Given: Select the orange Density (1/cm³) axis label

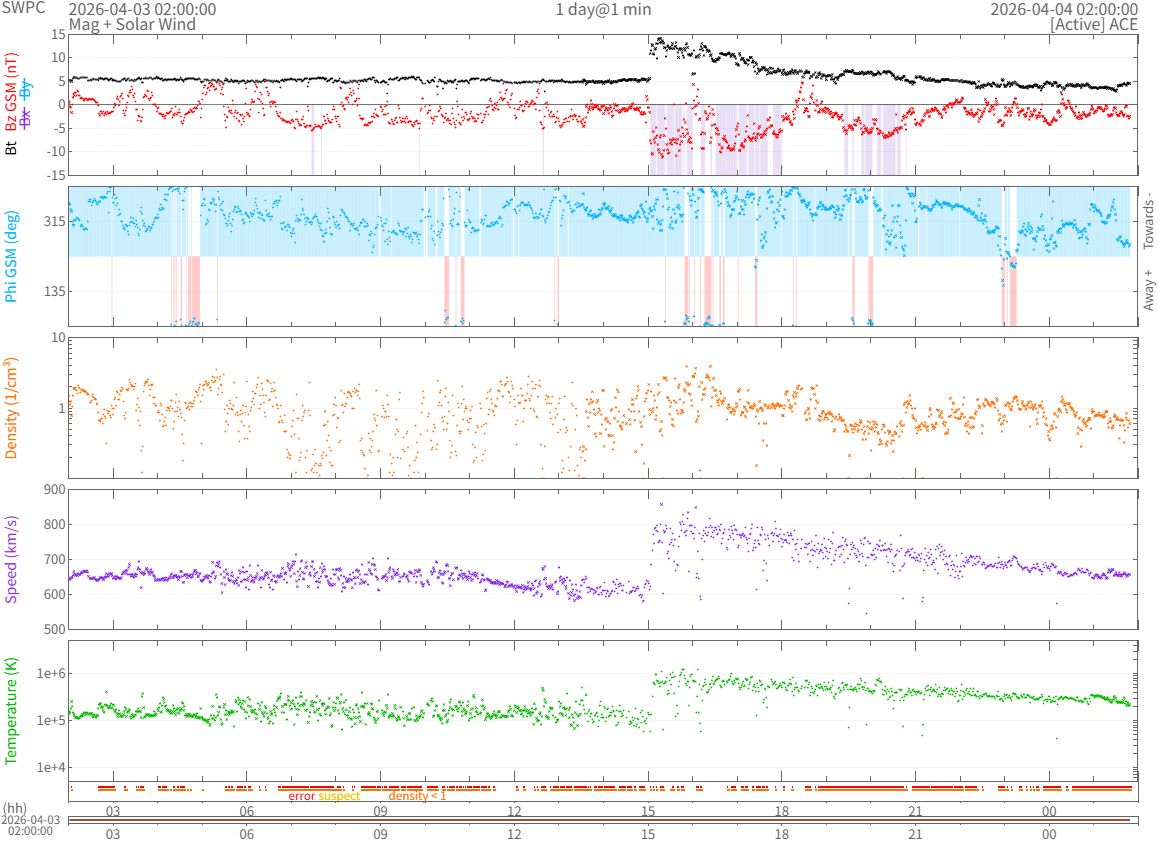Looking at the screenshot, I should click(x=12, y=407).
